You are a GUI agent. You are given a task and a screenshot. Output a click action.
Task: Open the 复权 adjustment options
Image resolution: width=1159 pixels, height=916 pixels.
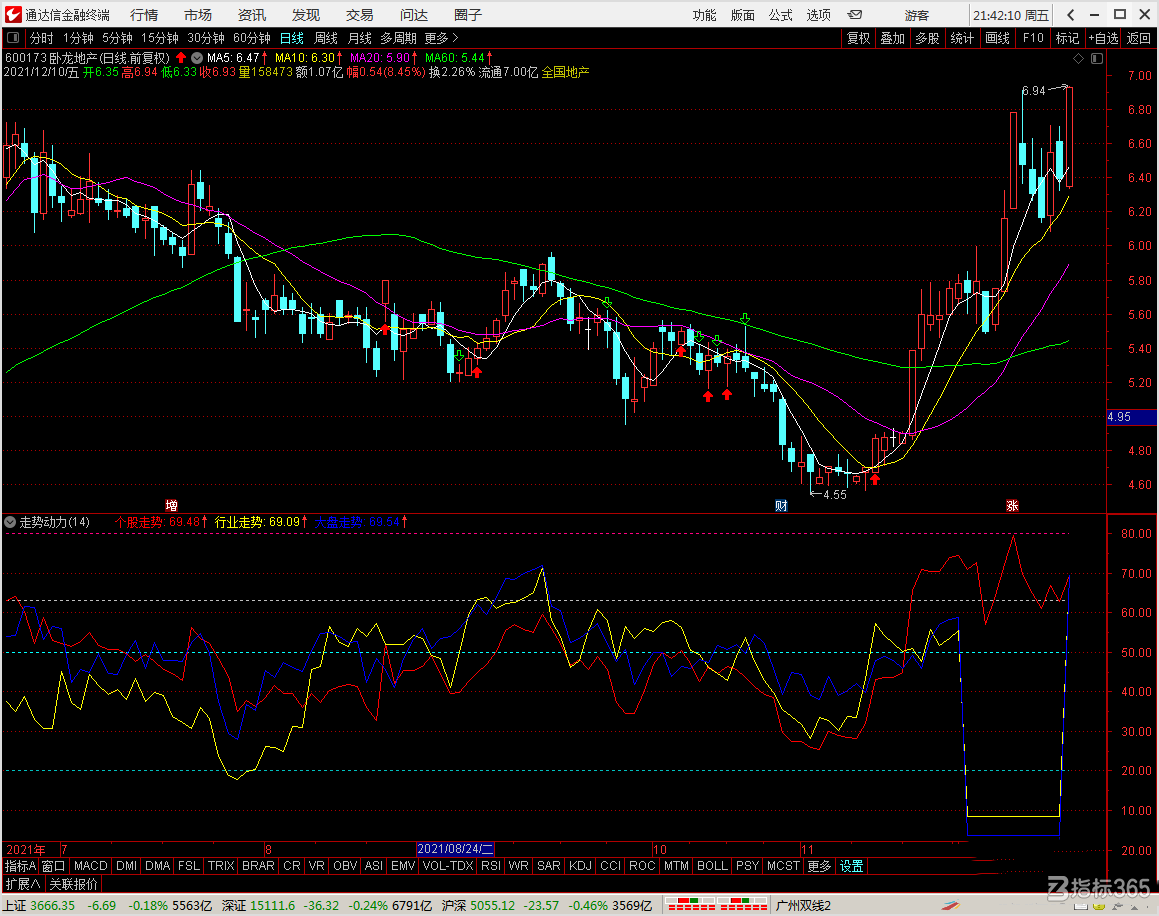pos(858,38)
